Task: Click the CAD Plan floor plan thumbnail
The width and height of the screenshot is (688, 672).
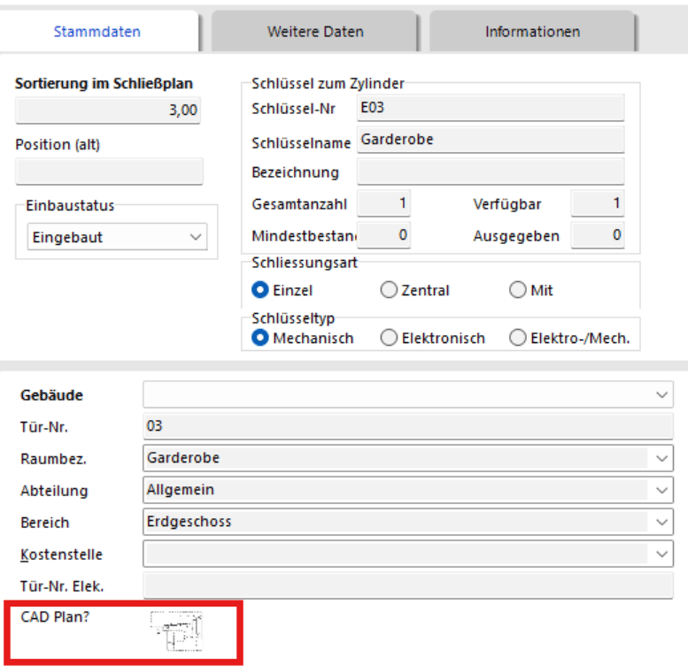Action: [x=176, y=631]
